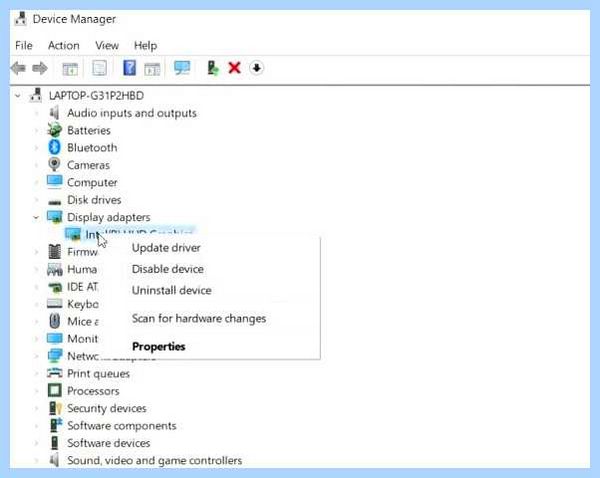
Task: Expand the Batteries category arrow
Action: pyautogui.click(x=37, y=131)
